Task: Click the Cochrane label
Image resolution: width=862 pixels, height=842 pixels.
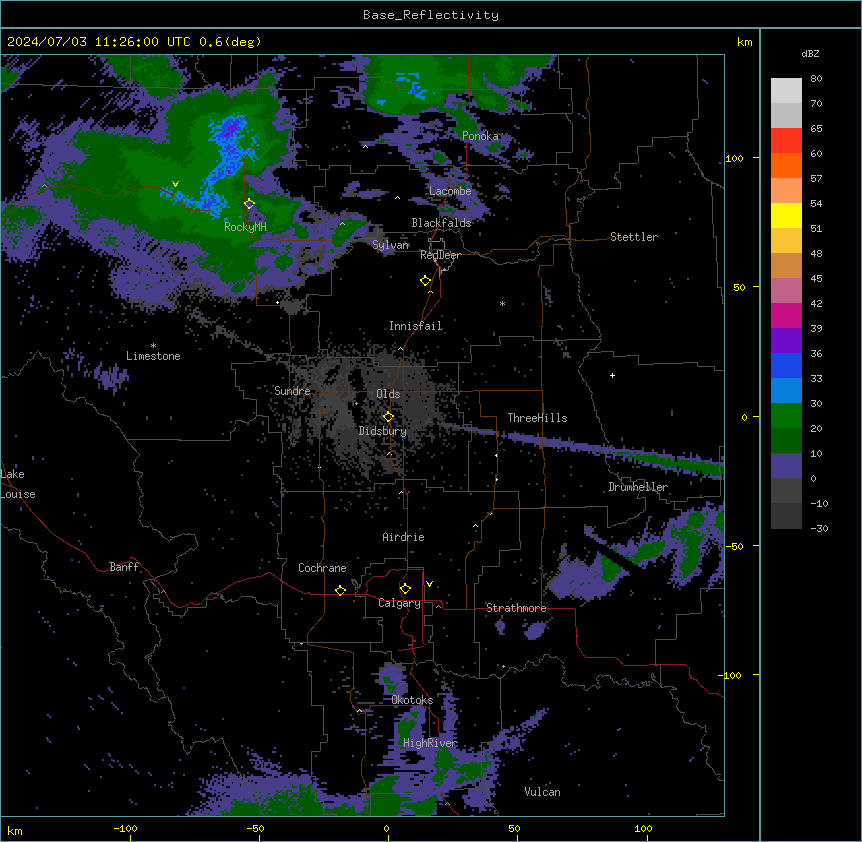Action: tap(322, 568)
